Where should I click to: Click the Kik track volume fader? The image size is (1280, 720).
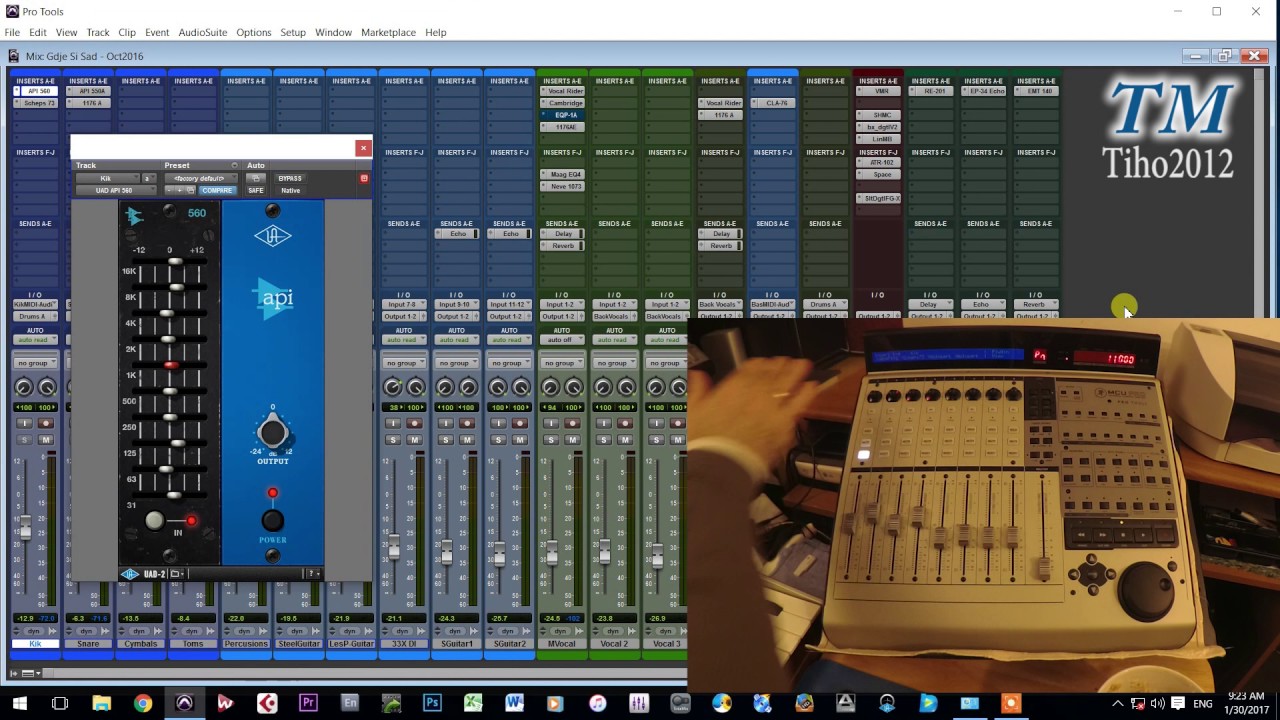(24, 527)
